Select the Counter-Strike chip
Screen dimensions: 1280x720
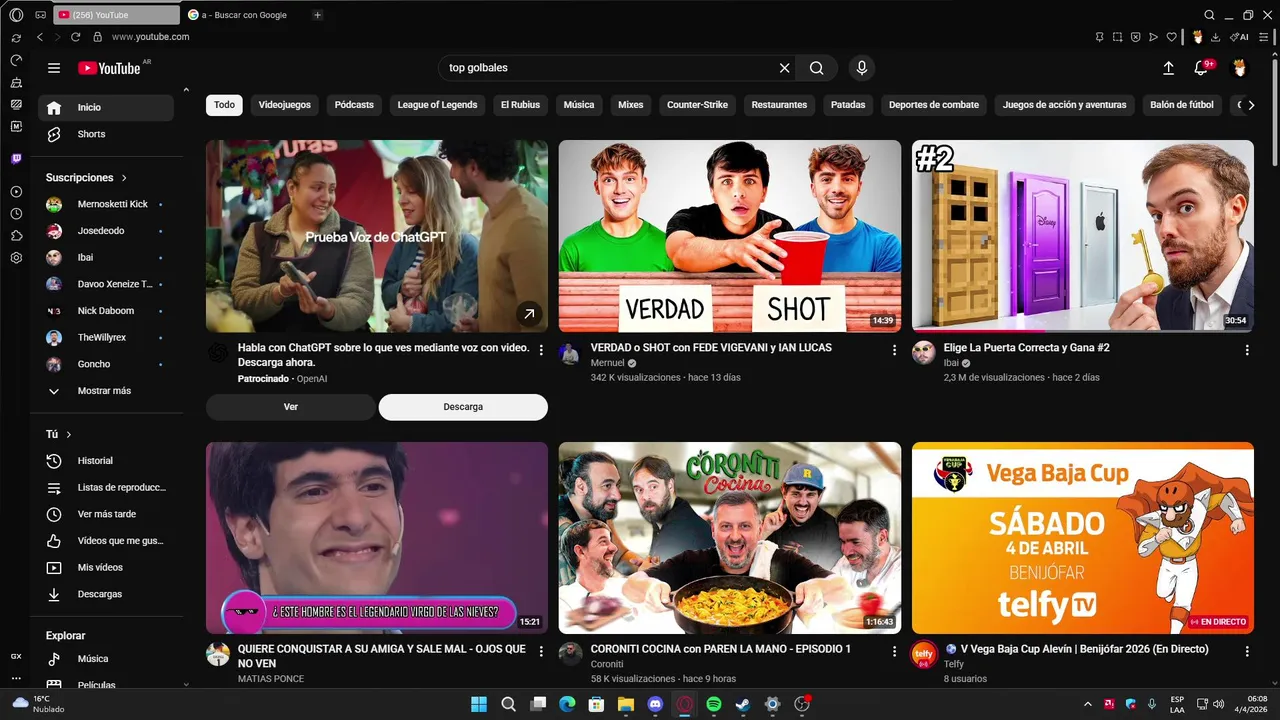(698, 105)
